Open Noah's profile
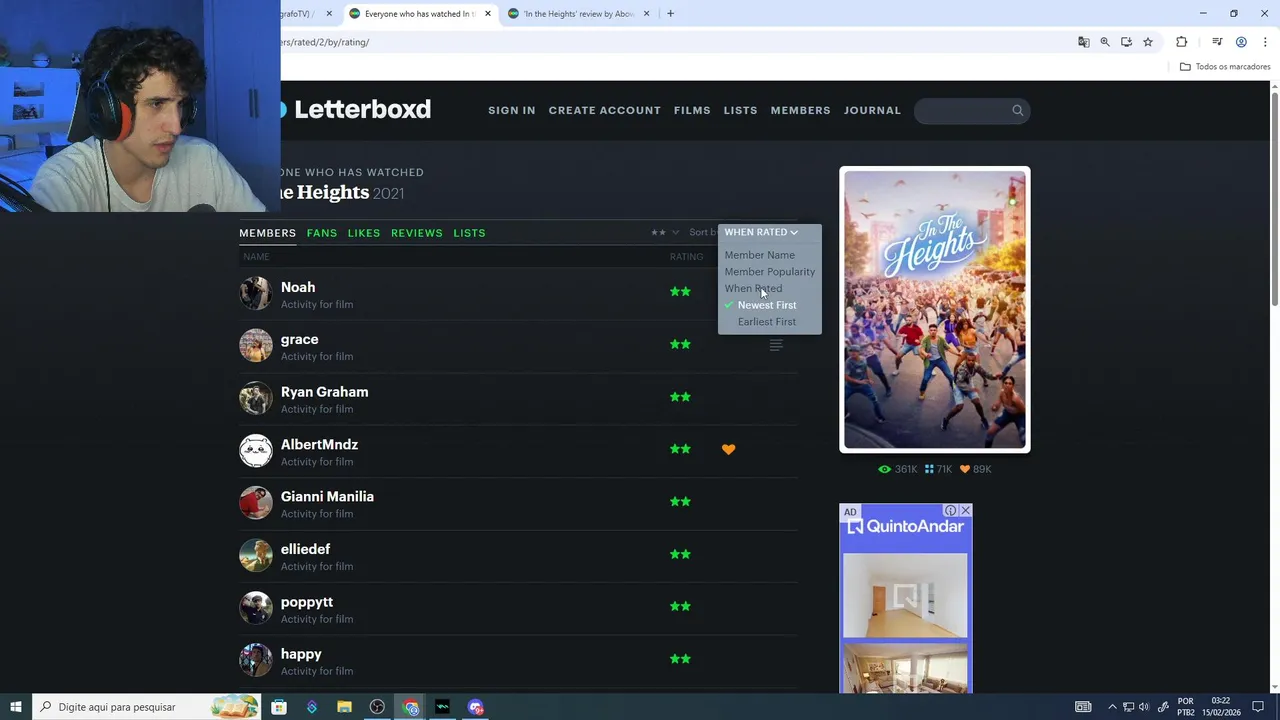 (298, 287)
